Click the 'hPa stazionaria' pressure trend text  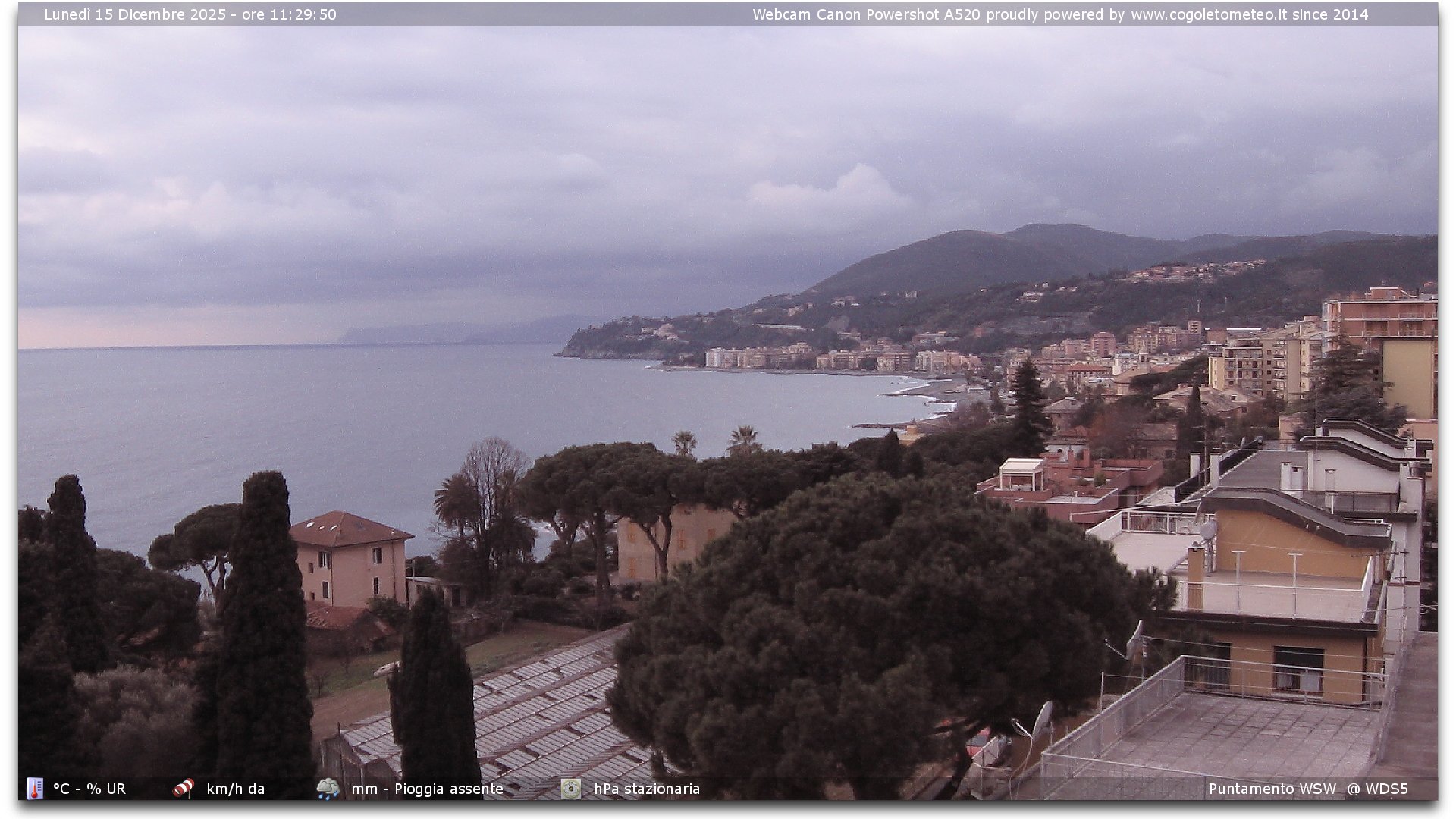coord(646,789)
